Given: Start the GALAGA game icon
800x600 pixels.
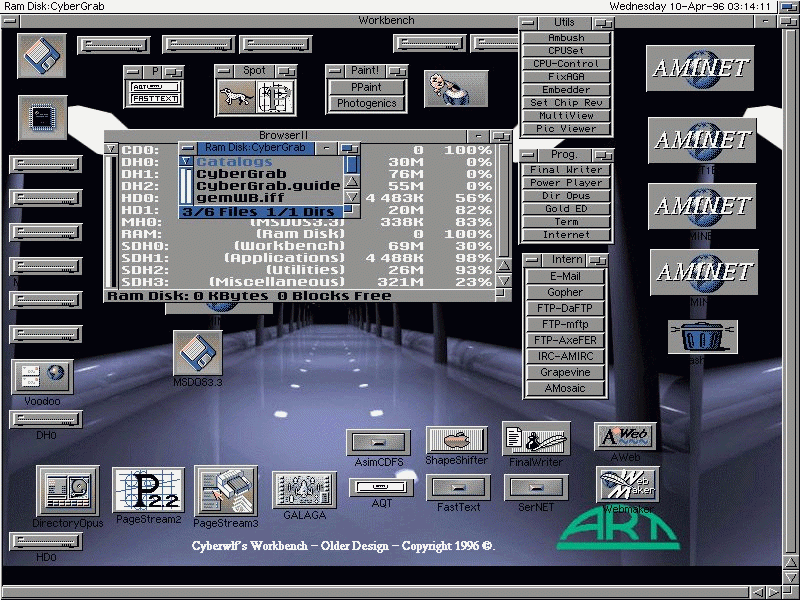Looking at the screenshot, I should pyautogui.click(x=304, y=490).
